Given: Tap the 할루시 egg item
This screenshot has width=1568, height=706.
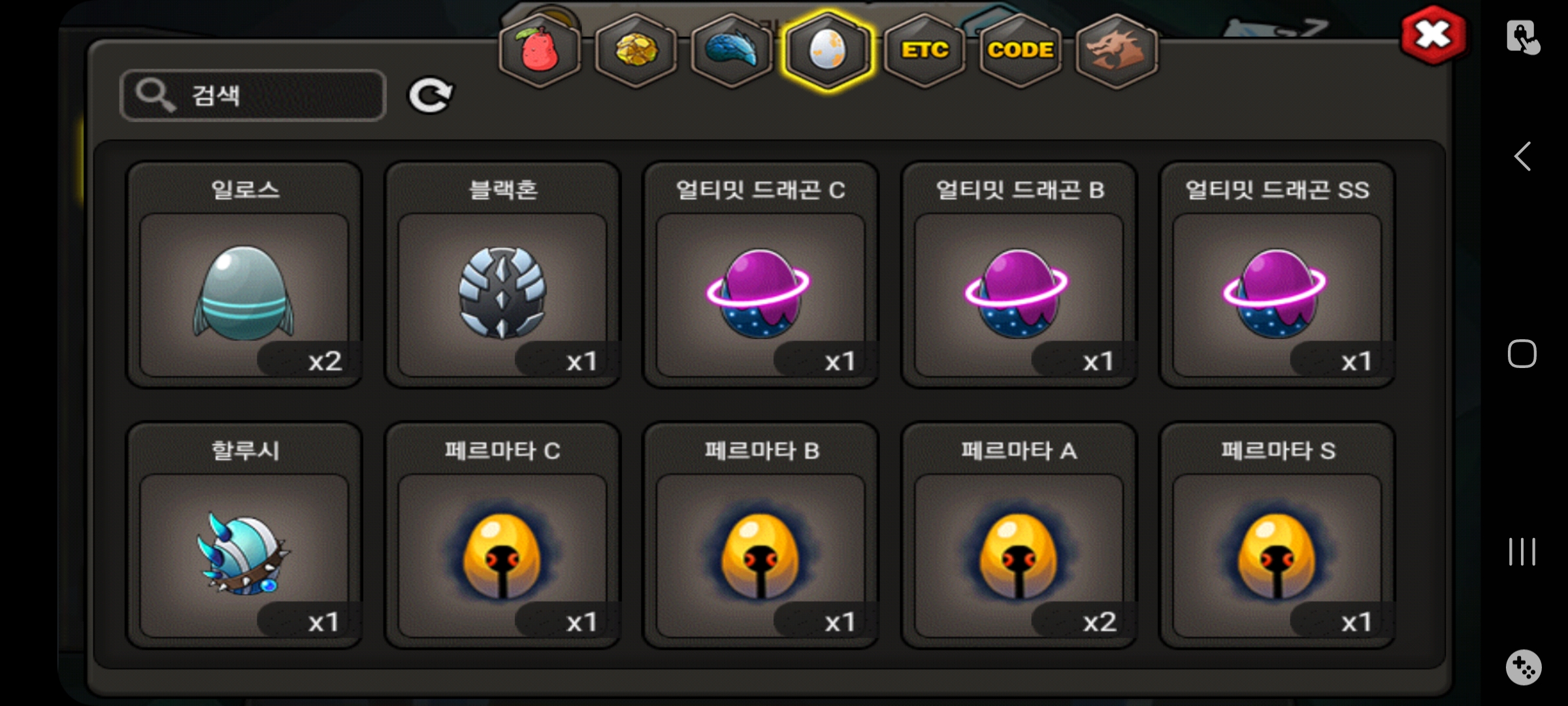Looking at the screenshot, I should (244, 535).
